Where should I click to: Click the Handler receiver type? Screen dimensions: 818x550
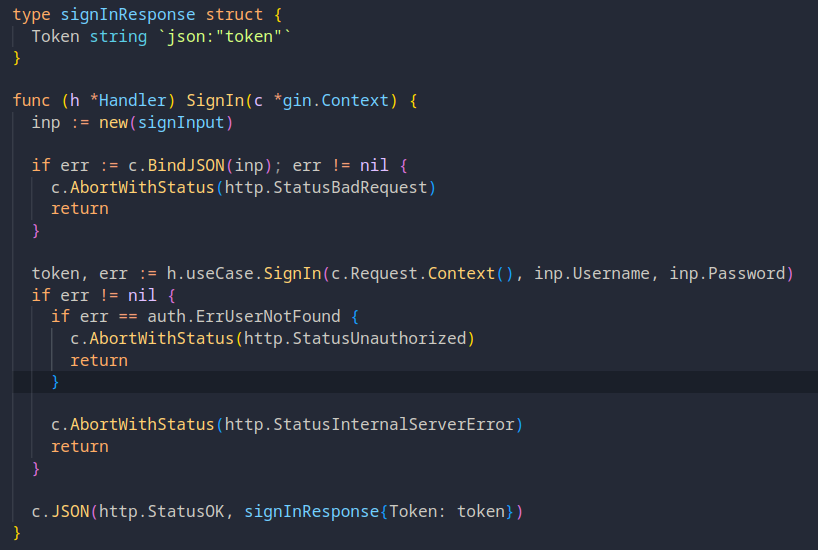point(133,100)
